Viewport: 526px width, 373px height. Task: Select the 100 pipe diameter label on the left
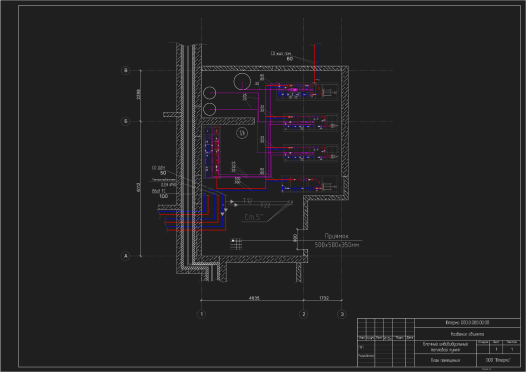[x=163, y=196]
